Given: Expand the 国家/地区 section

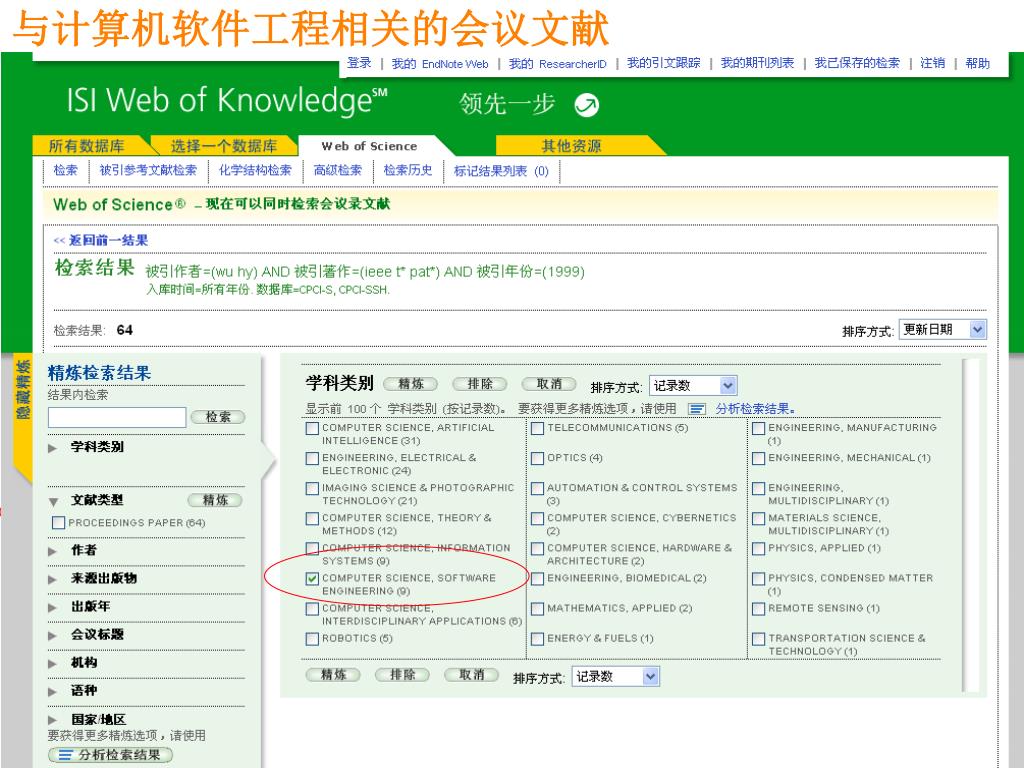Looking at the screenshot, I should click(x=52, y=720).
